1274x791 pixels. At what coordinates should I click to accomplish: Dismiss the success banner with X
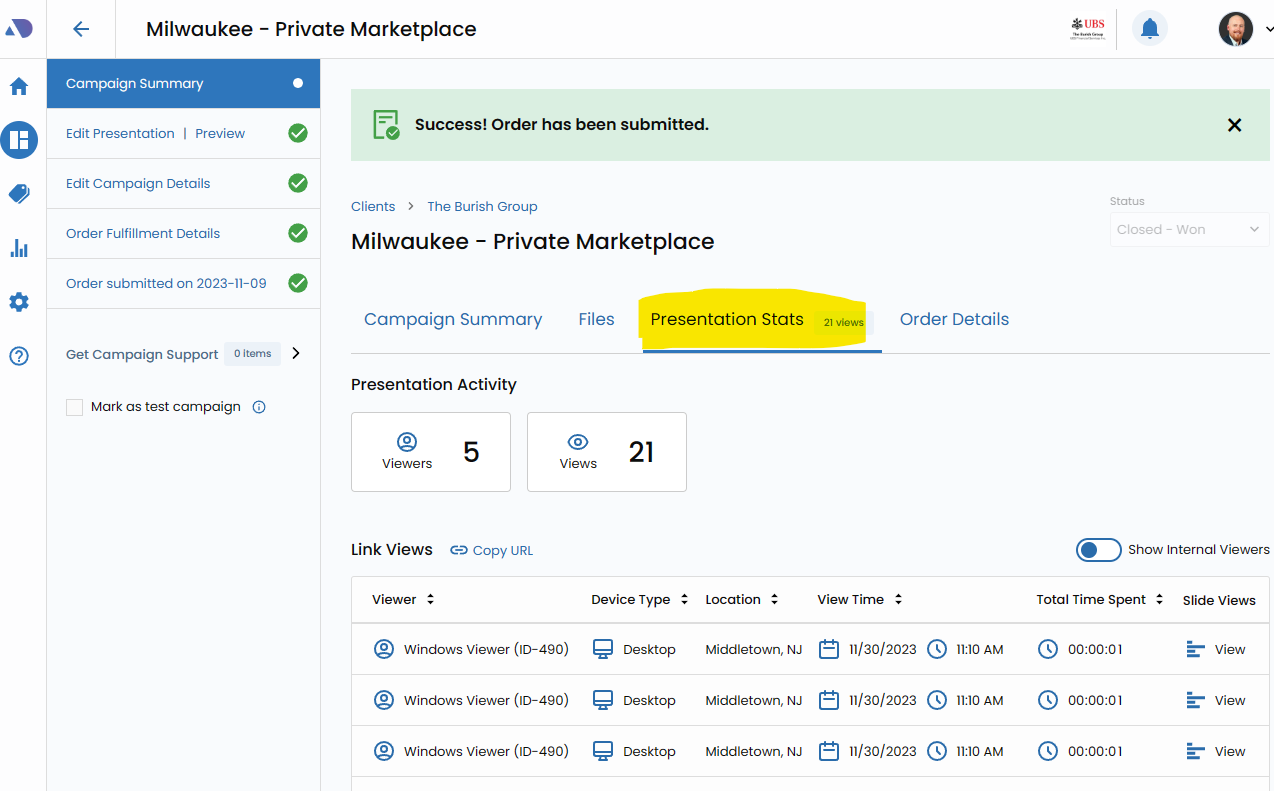(x=1234, y=125)
